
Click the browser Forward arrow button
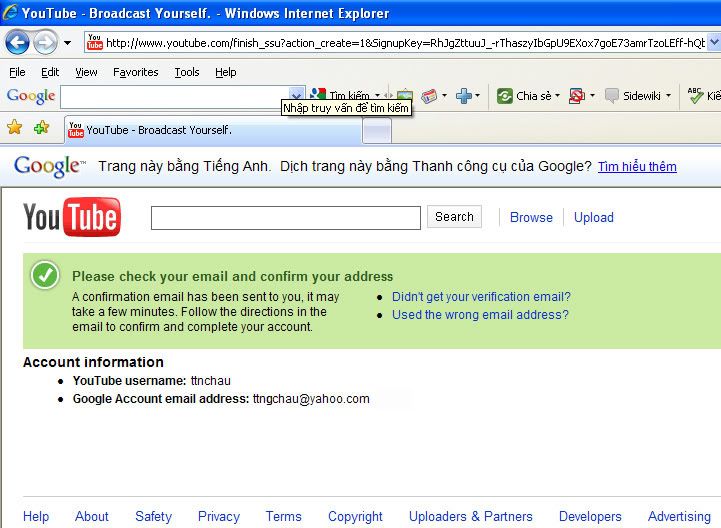(x=46, y=43)
